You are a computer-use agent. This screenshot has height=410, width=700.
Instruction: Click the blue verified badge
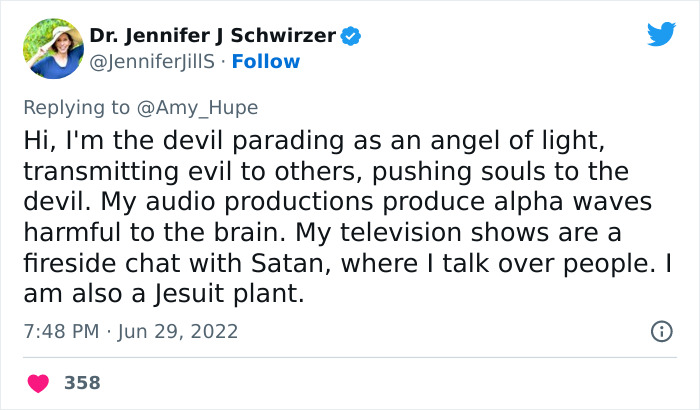pos(351,37)
